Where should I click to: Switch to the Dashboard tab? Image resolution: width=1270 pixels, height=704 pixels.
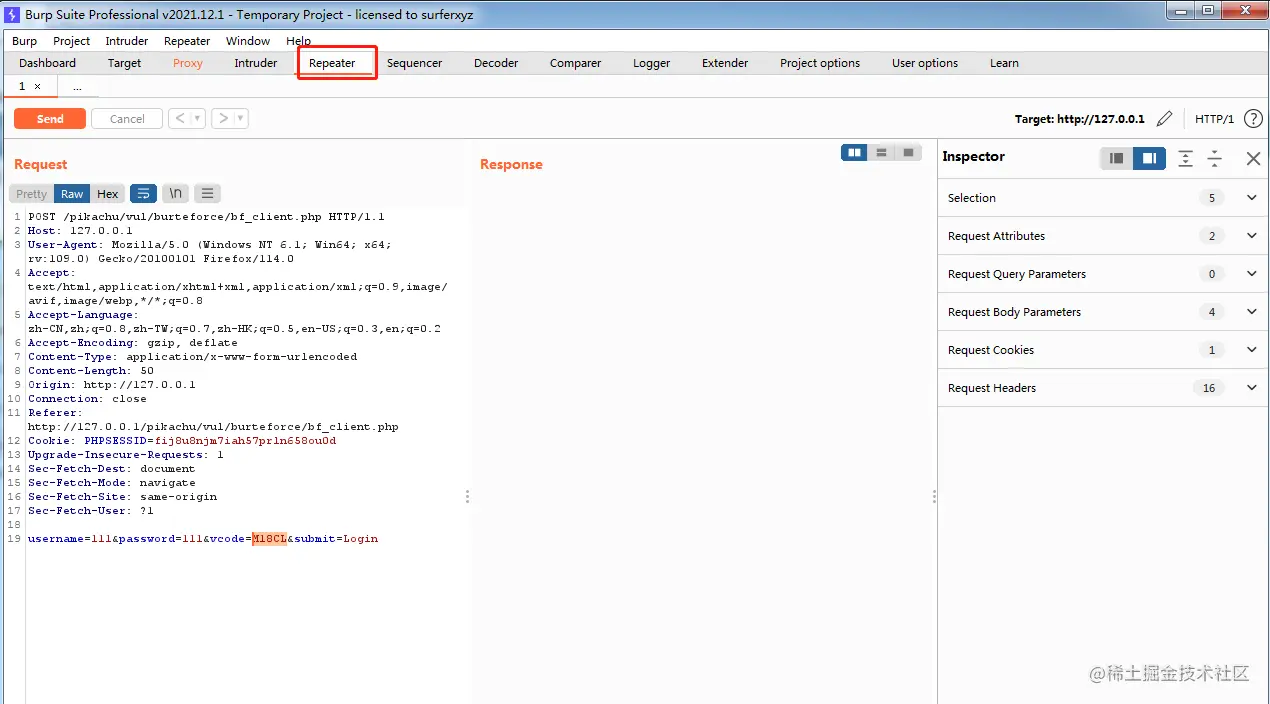(47, 63)
